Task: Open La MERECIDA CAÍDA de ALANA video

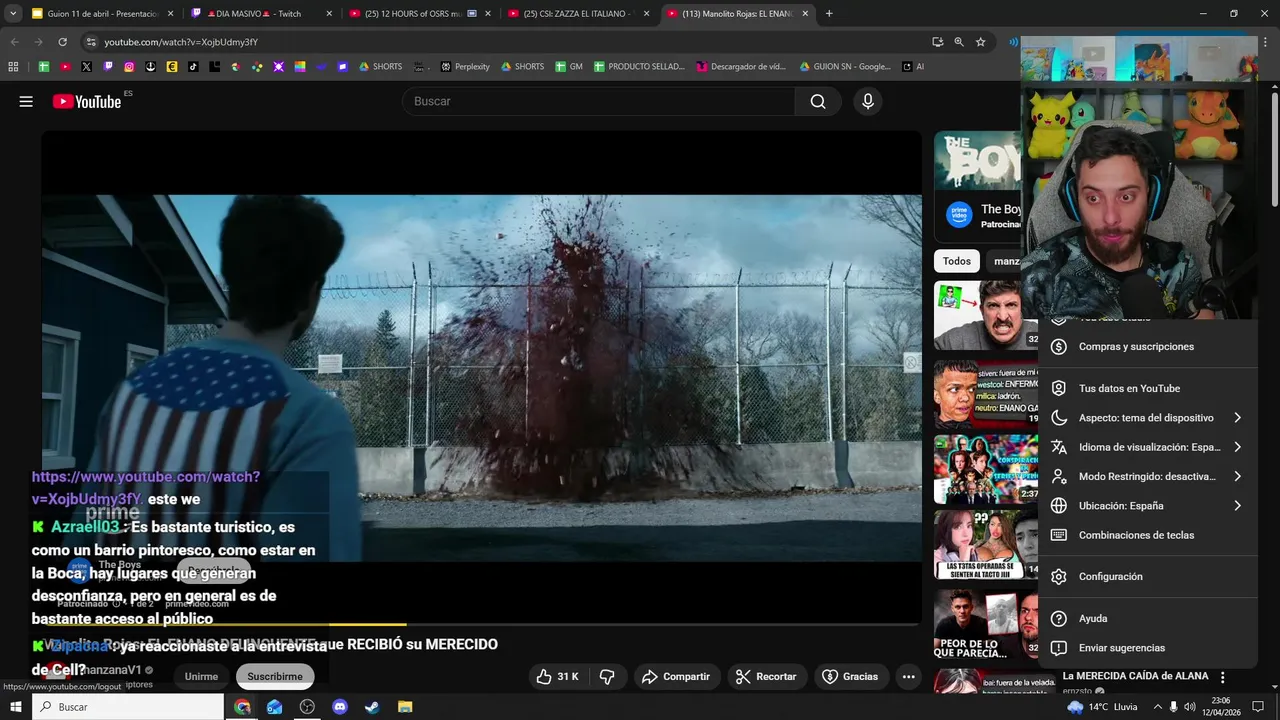Action: [1135, 676]
